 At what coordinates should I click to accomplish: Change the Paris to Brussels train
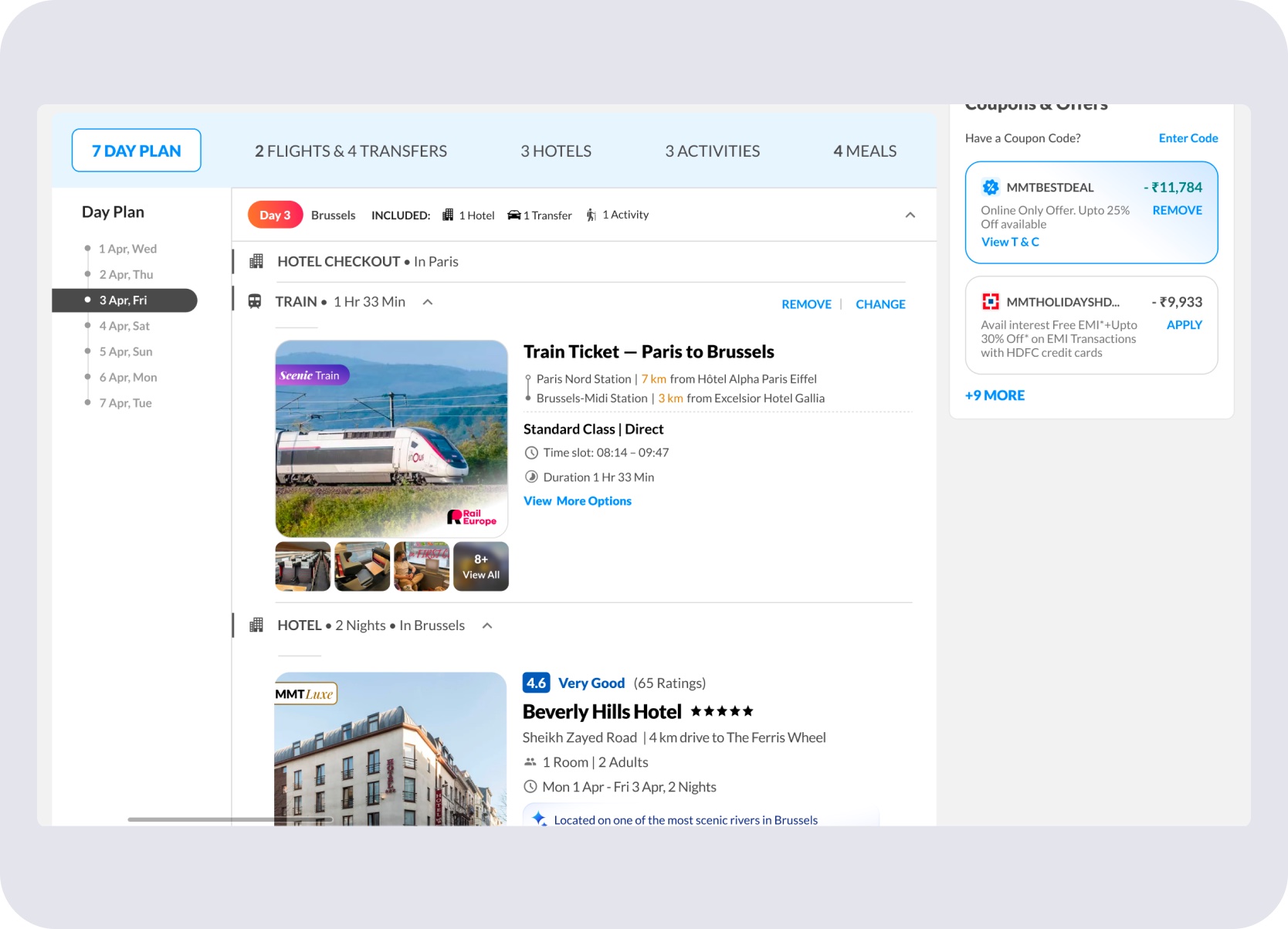click(880, 304)
